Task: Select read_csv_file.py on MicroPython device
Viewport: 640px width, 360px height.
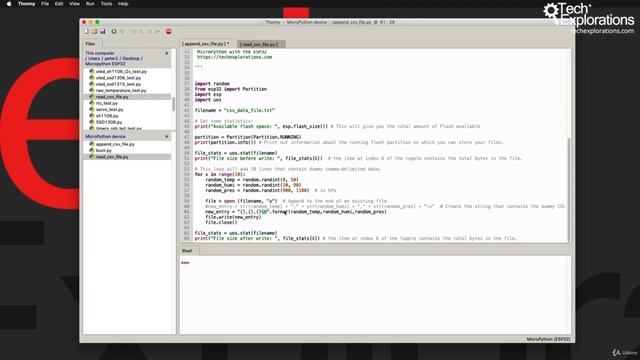Action: [x=127, y=157]
